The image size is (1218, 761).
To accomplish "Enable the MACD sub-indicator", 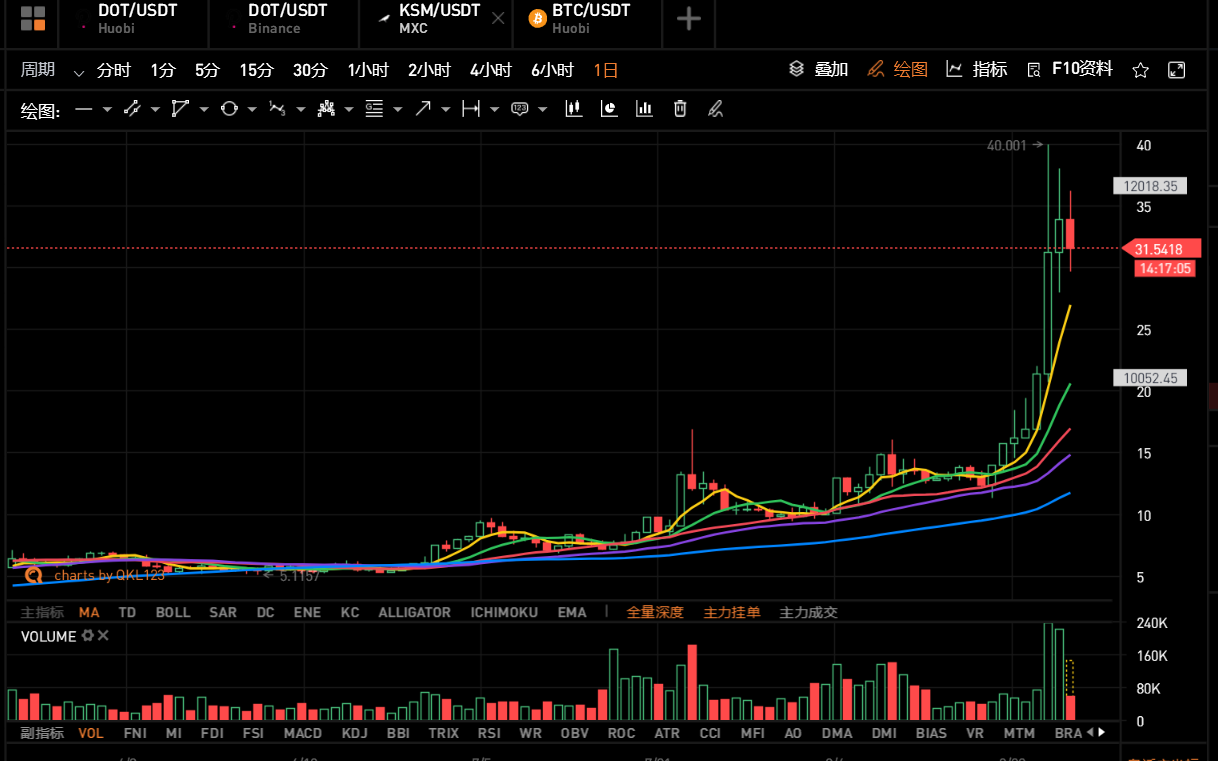I will pyautogui.click(x=303, y=733).
